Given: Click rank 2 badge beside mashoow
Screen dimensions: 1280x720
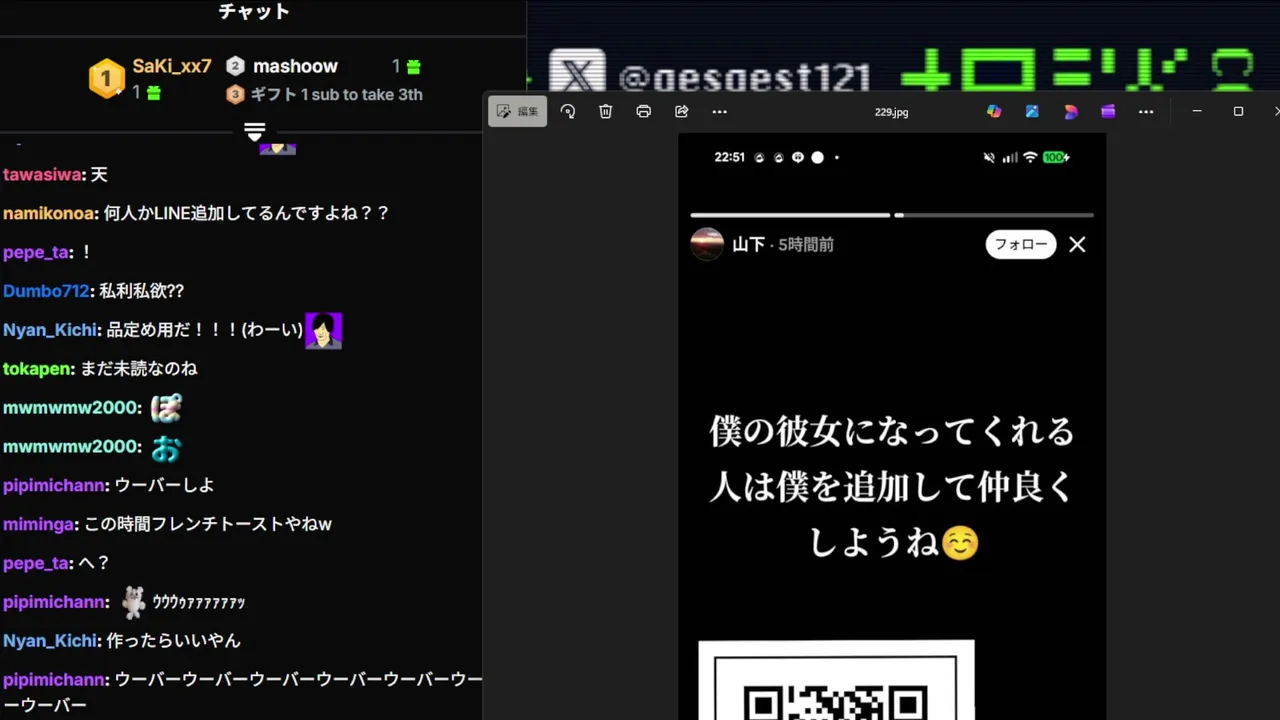Looking at the screenshot, I should click(235, 66).
